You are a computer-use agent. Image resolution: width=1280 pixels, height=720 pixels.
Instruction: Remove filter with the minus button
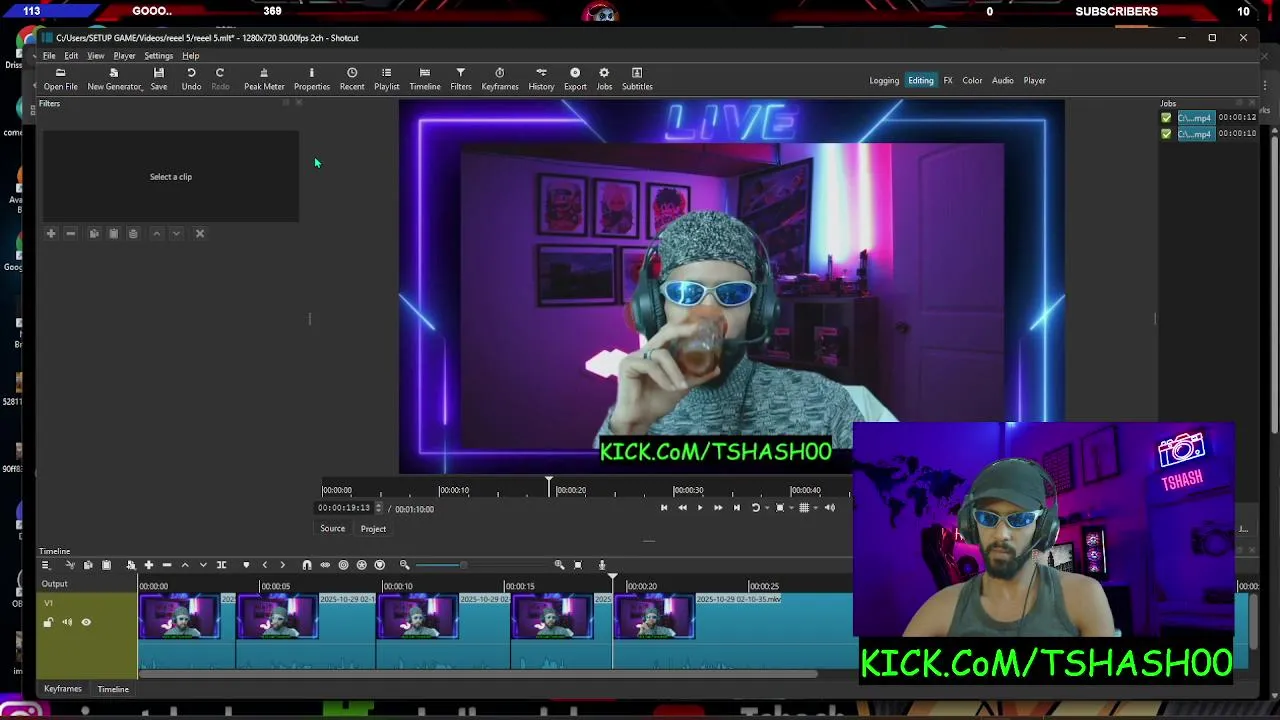click(x=70, y=233)
